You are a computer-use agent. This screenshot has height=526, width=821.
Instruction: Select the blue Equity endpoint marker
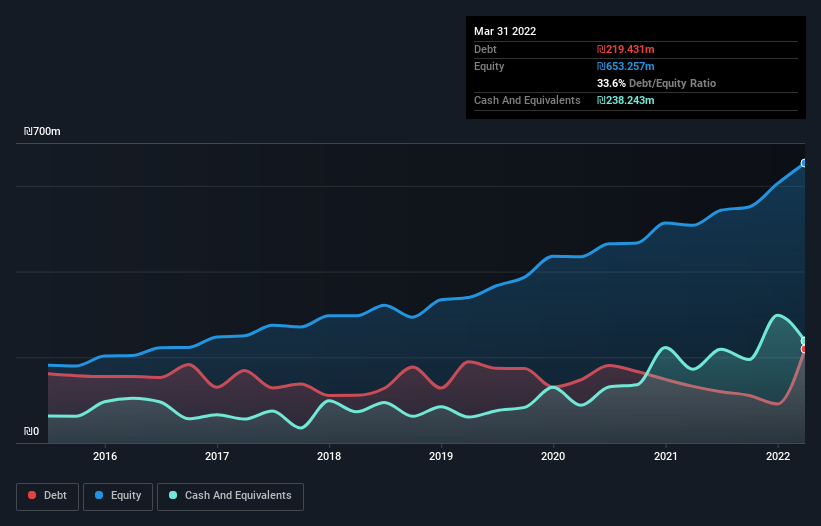pyautogui.click(x=804, y=163)
